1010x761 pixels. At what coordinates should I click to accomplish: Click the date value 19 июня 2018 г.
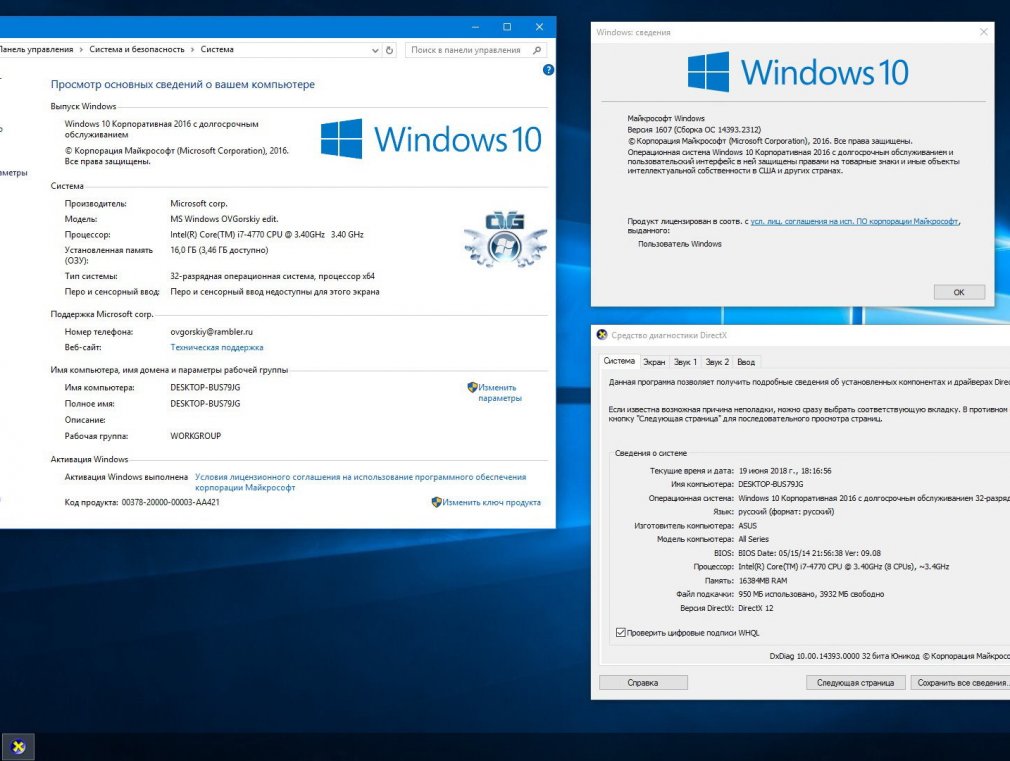[785, 470]
